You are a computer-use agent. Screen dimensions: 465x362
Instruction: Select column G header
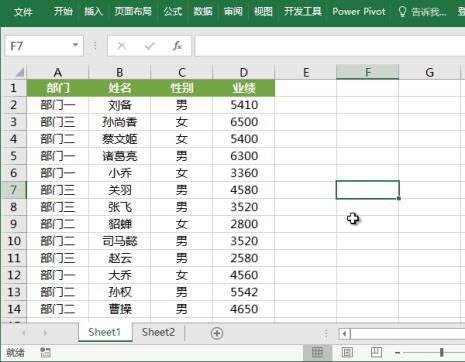coord(429,72)
